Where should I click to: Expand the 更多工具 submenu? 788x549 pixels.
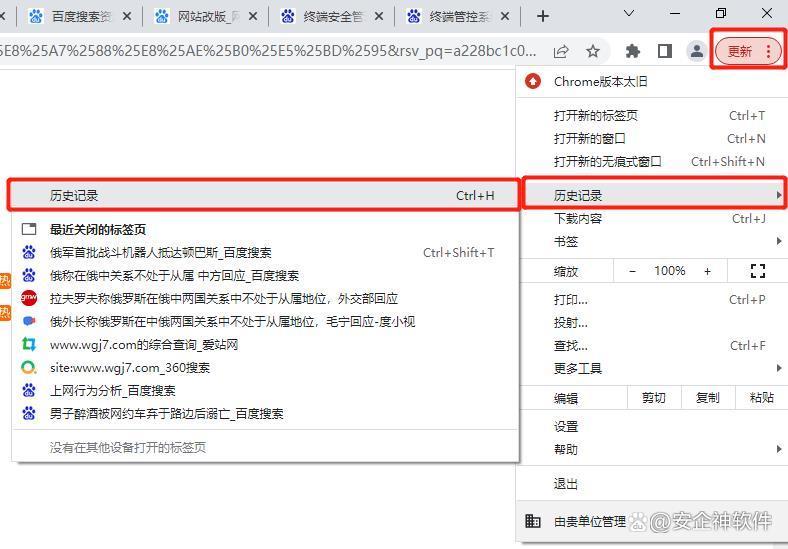point(652,369)
